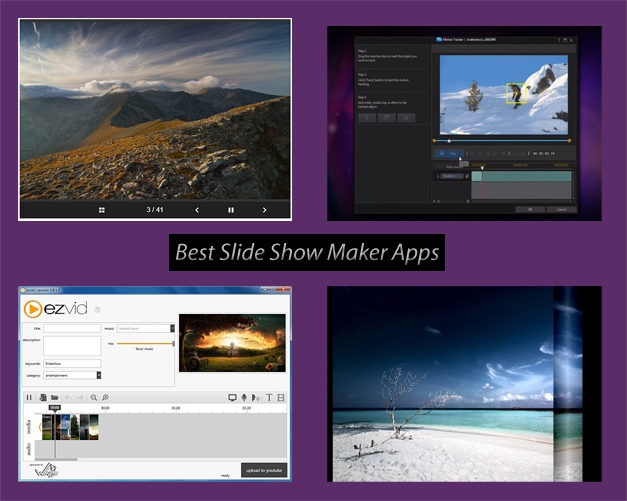
Task: Open the category dropdown showing entertainment
Action: [99, 375]
